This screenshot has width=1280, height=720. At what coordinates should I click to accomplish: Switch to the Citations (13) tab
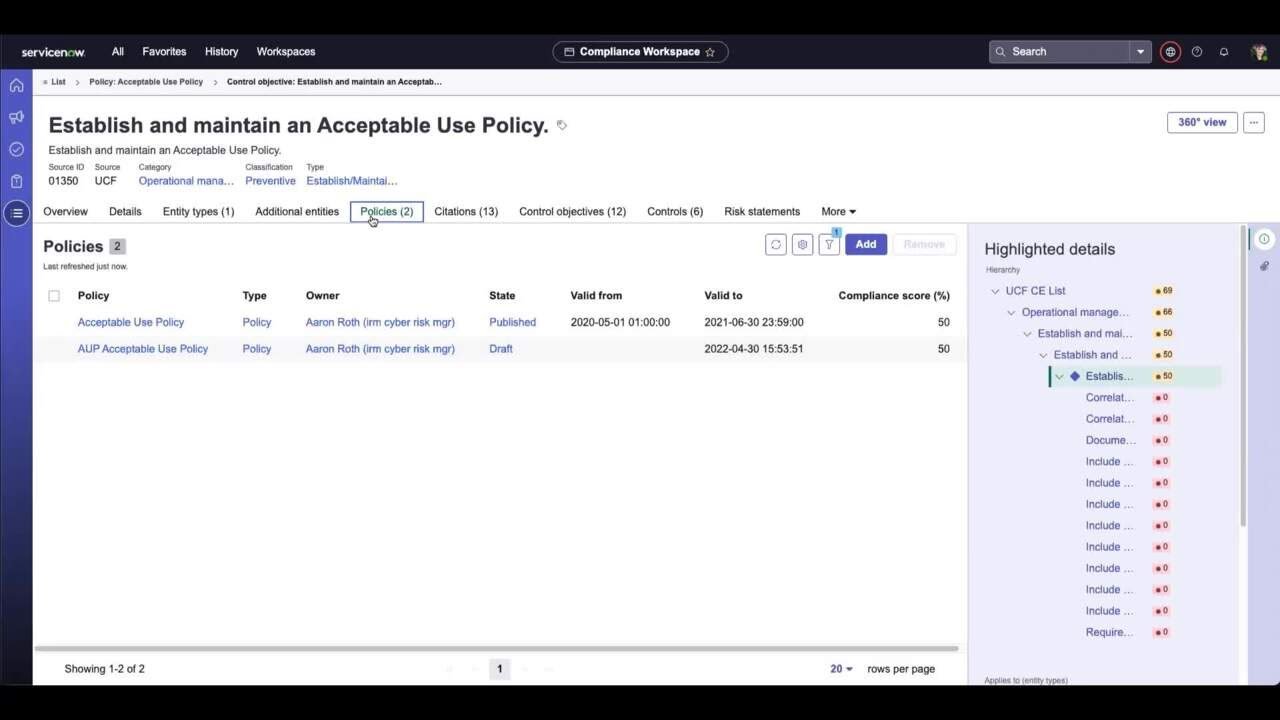(x=466, y=212)
